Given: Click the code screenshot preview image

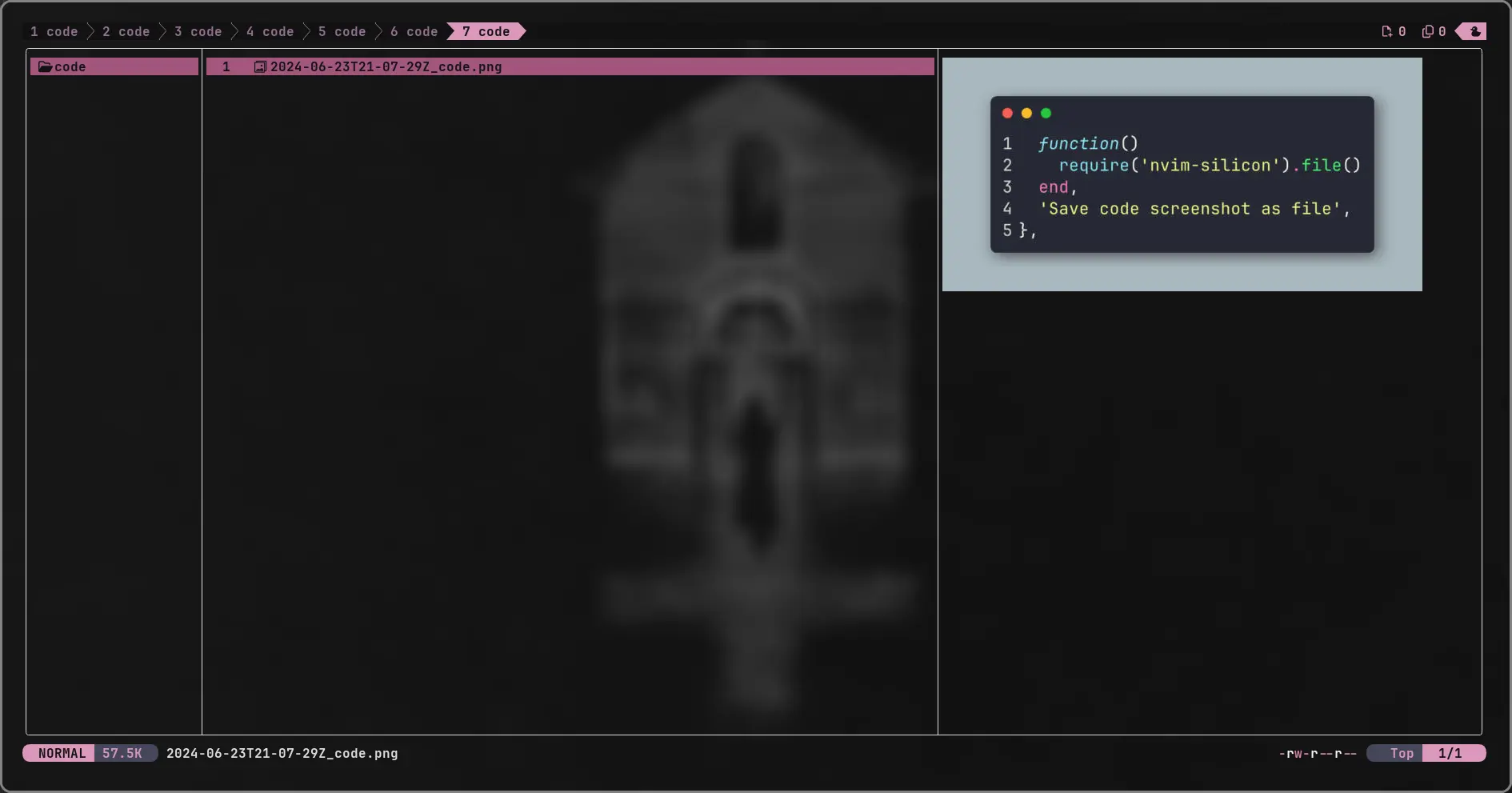Looking at the screenshot, I should [x=1182, y=174].
